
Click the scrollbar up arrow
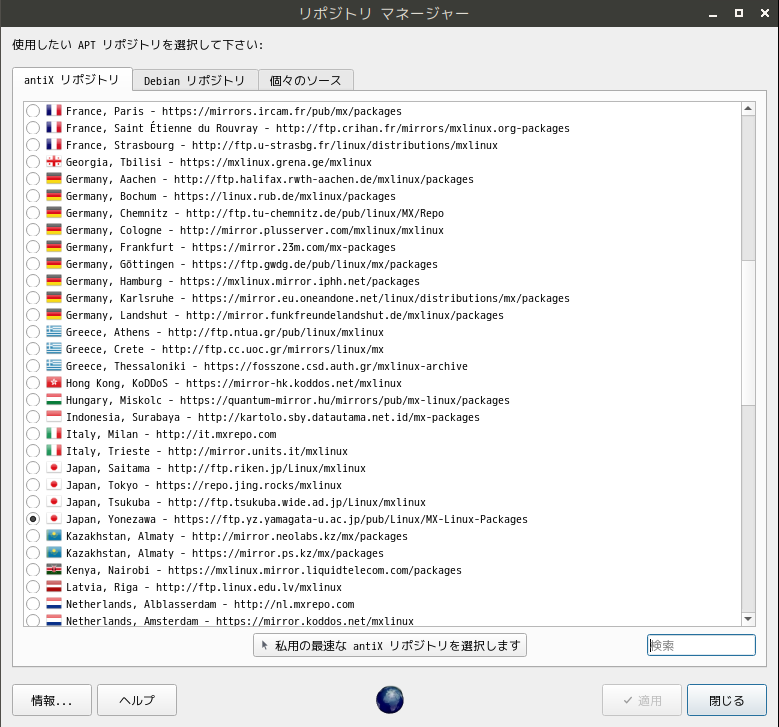coord(748,109)
